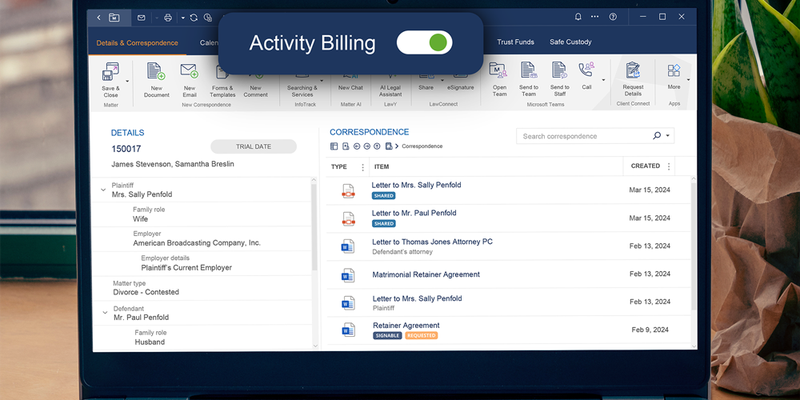This screenshot has height=400, width=800.
Task: Click the refresh sync icon
Action: [x=194, y=17]
